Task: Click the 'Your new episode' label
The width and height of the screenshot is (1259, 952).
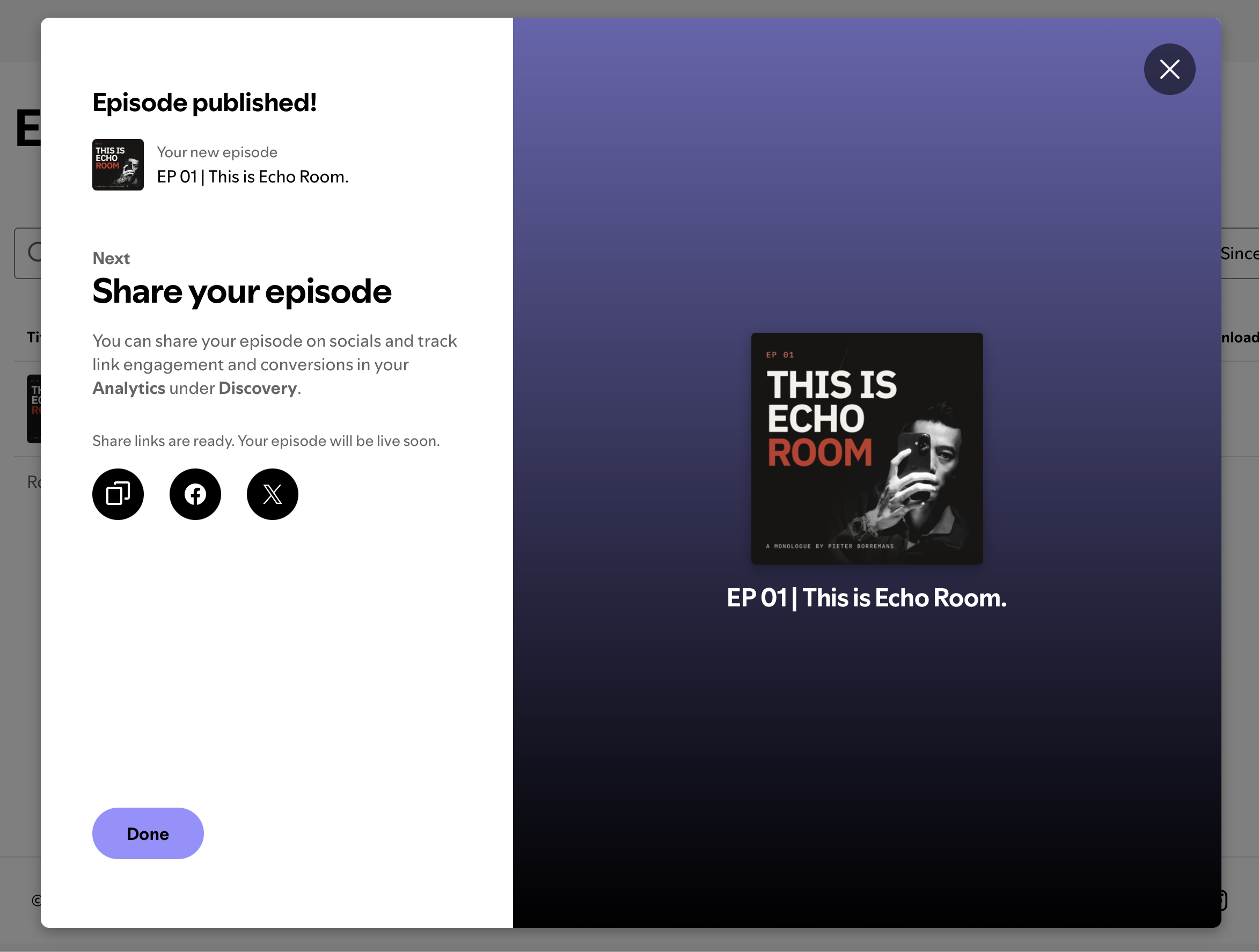Action: click(x=217, y=152)
